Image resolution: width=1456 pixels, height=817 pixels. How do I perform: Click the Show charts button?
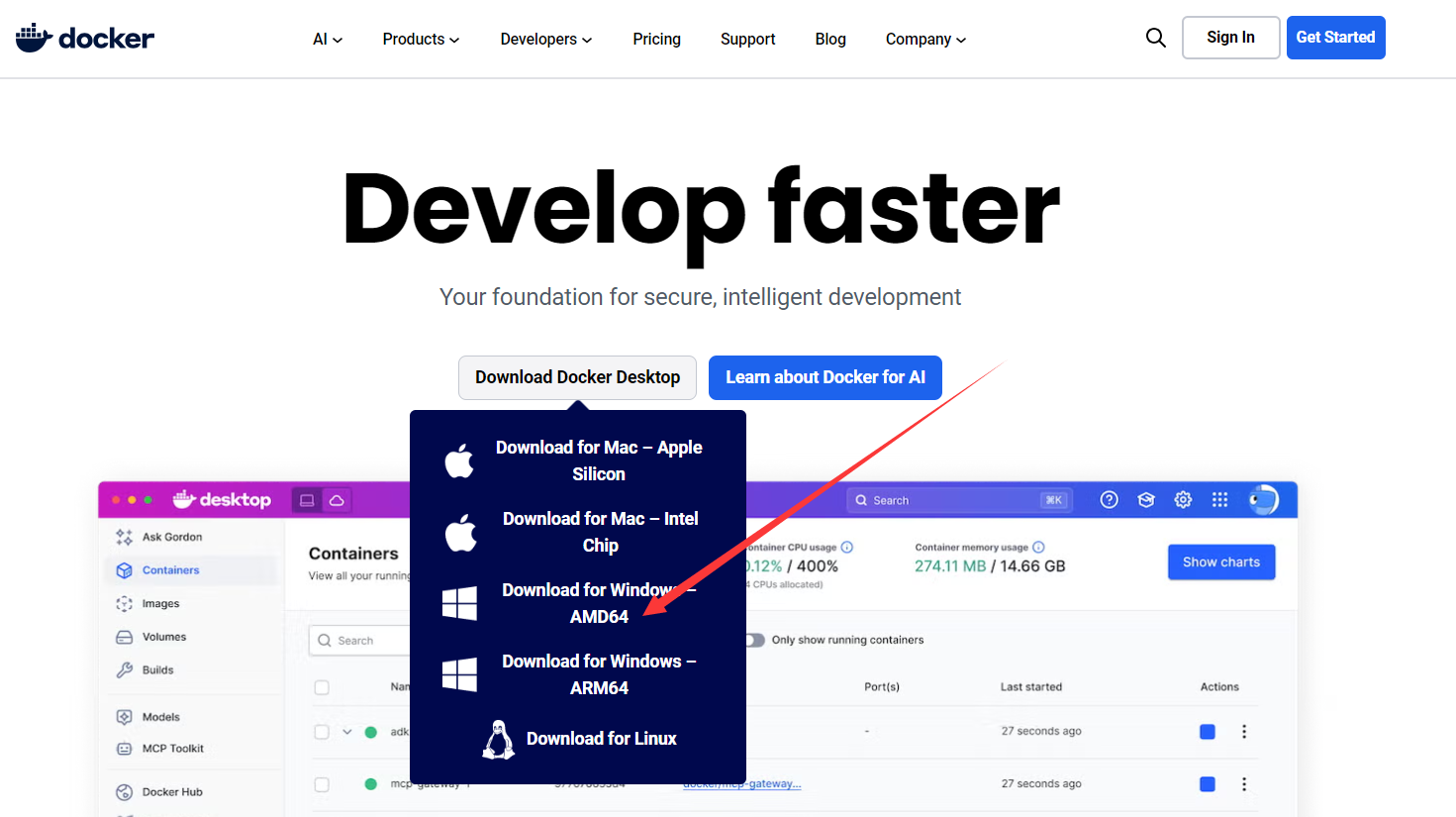coord(1221,562)
